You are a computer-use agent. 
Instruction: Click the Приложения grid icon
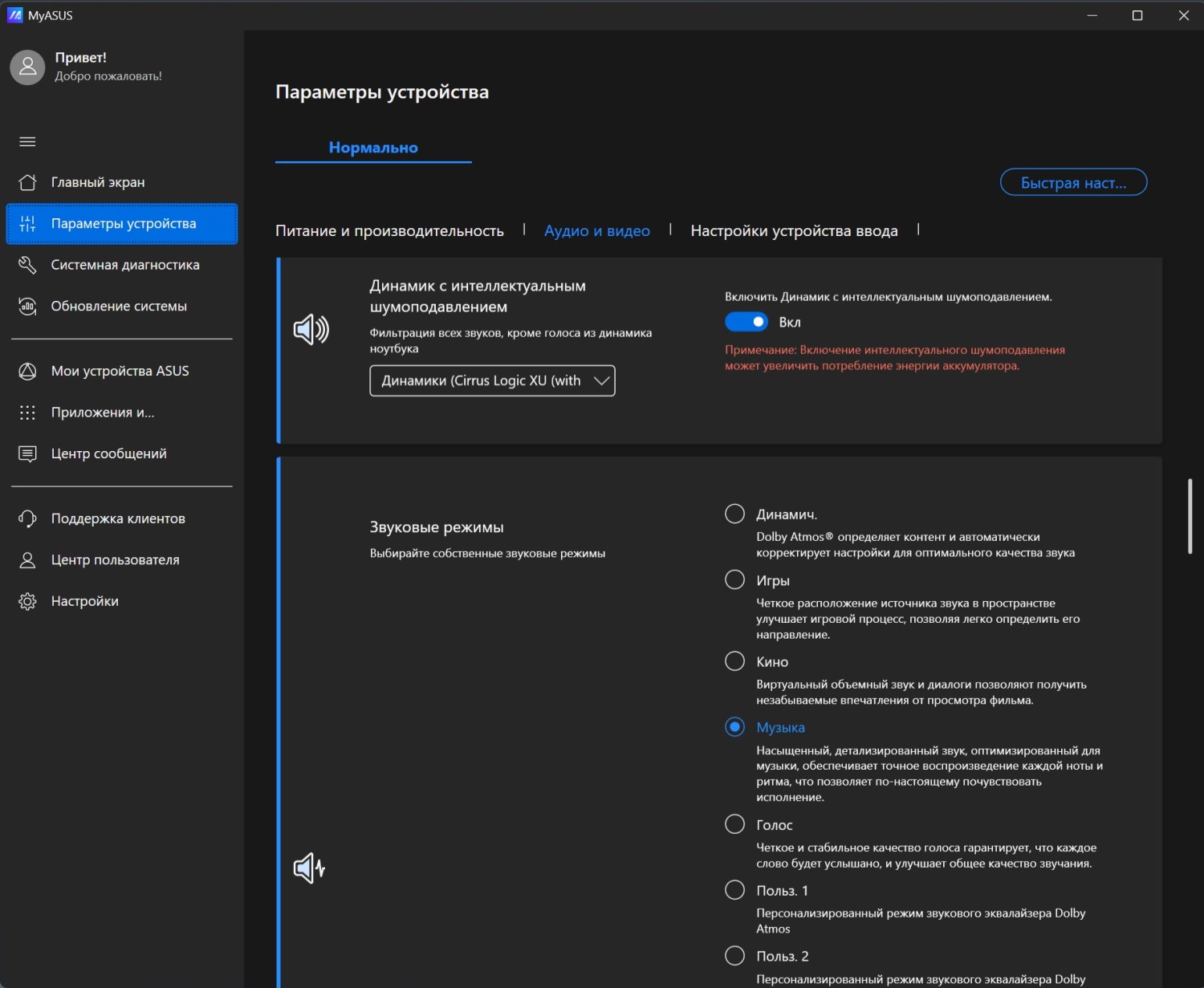[27, 413]
